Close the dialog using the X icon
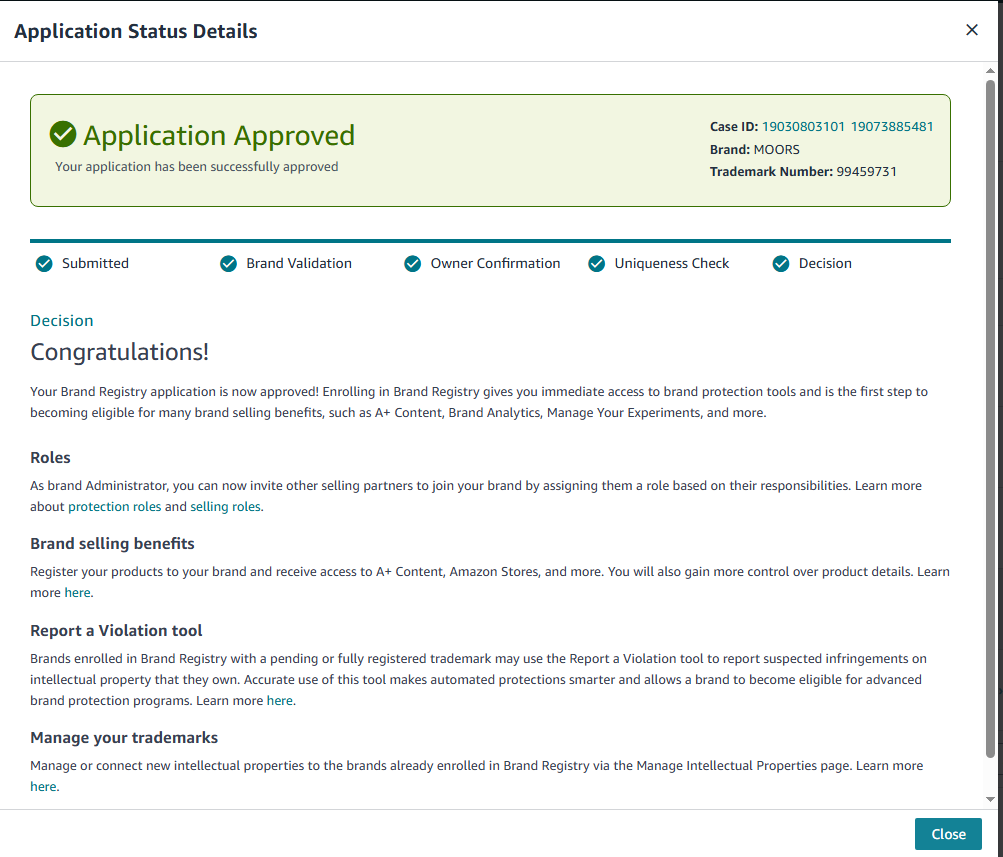Screen dimensions: 1003x857 [x=971, y=30]
